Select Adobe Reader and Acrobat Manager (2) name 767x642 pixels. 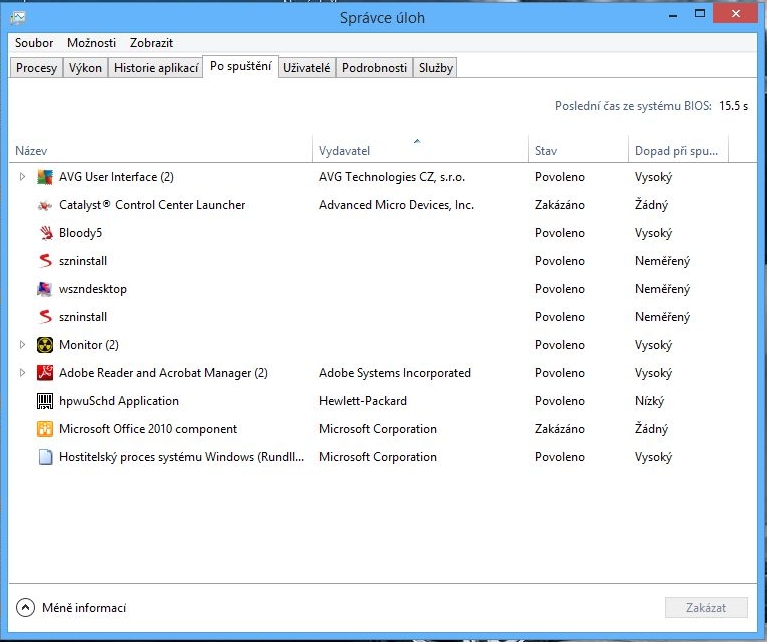point(163,373)
